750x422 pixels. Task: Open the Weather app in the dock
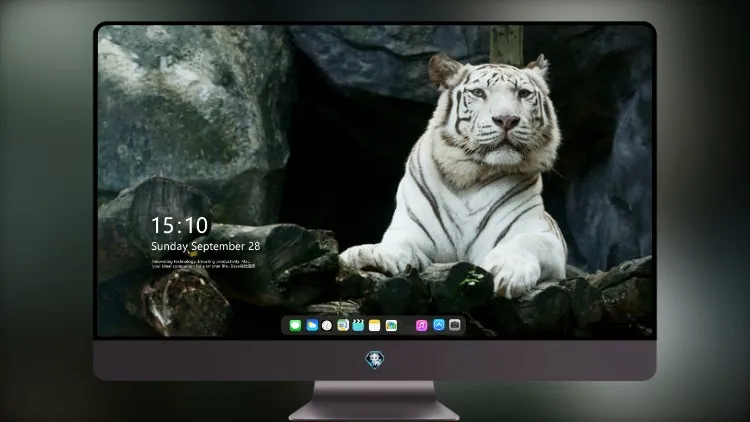pos(312,325)
